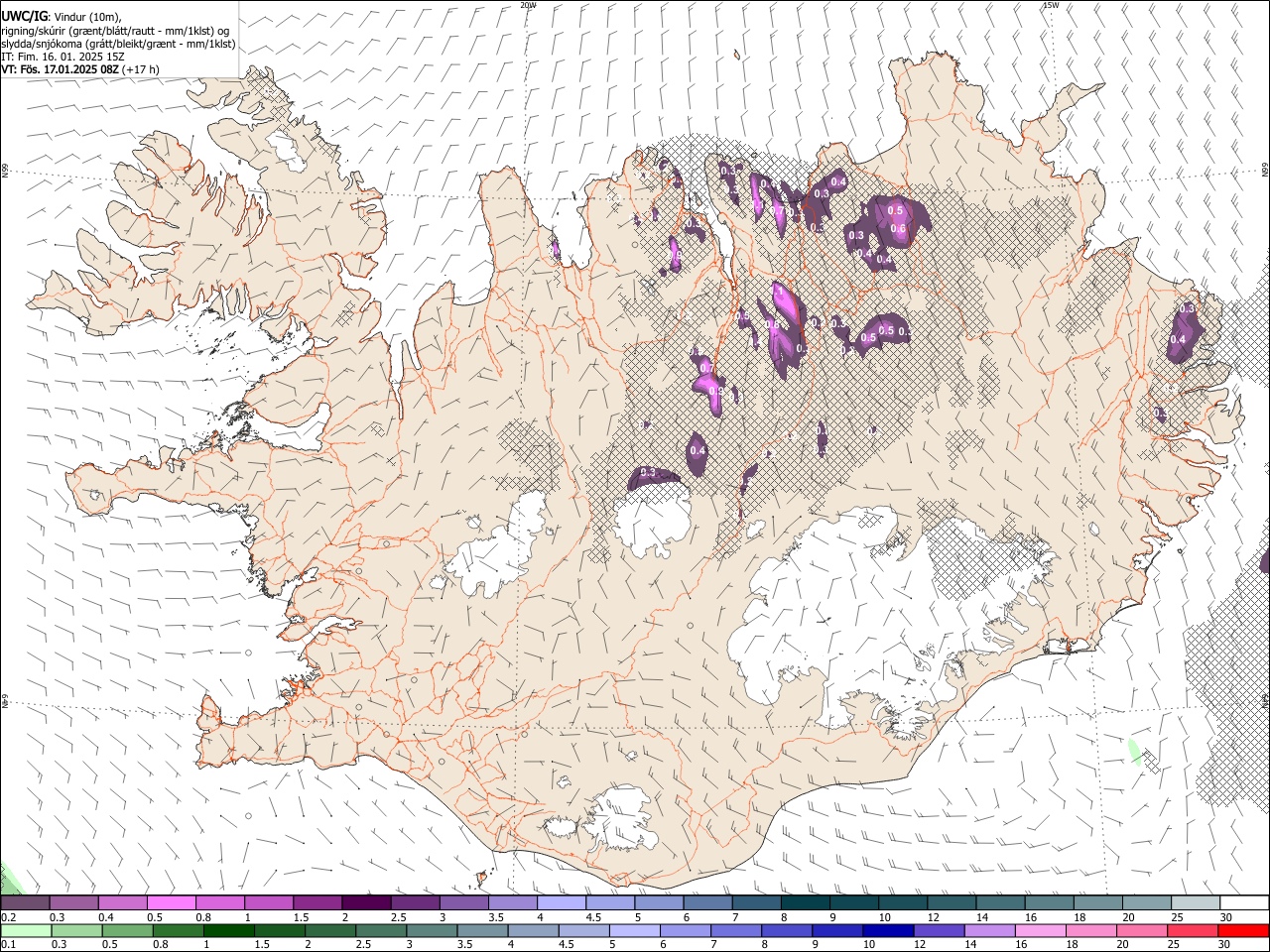
Task: Select the darkest green 1 swatch, lower scale
Action: (x=229, y=930)
